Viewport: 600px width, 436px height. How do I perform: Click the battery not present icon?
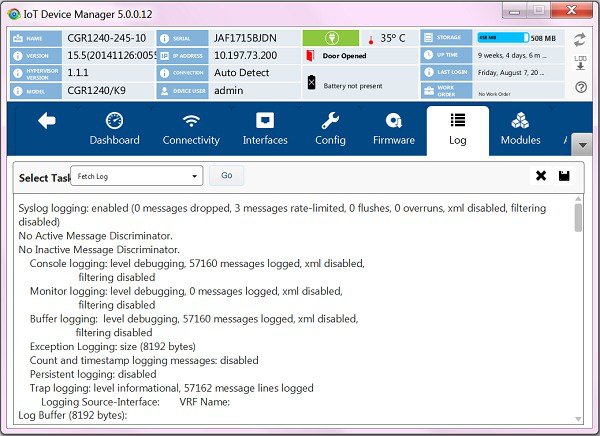(x=311, y=82)
